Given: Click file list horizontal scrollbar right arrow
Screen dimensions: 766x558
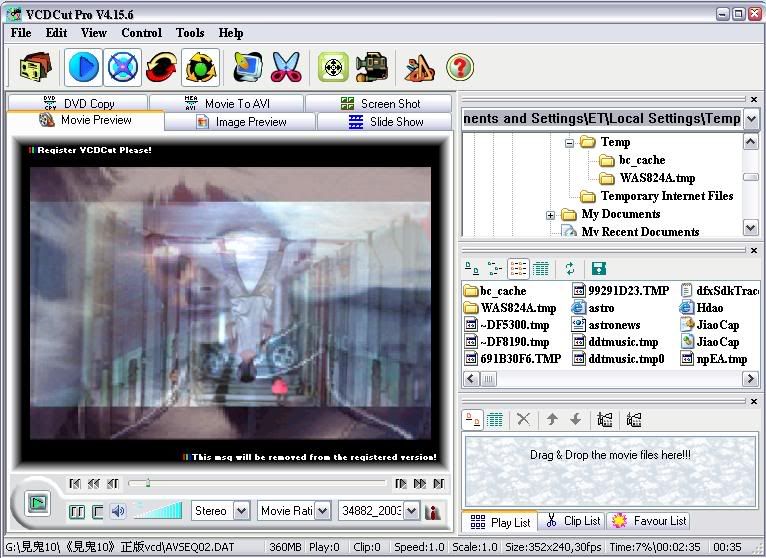Looking at the screenshot, I should tap(750, 378).
